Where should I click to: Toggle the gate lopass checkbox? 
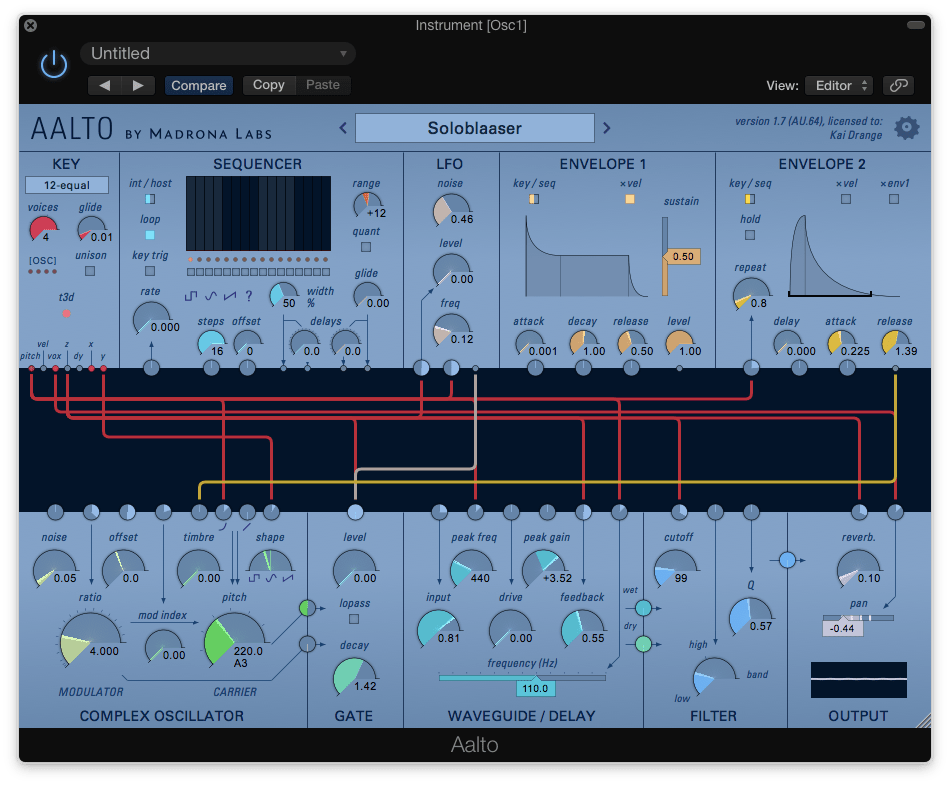[x=354, y=619]
